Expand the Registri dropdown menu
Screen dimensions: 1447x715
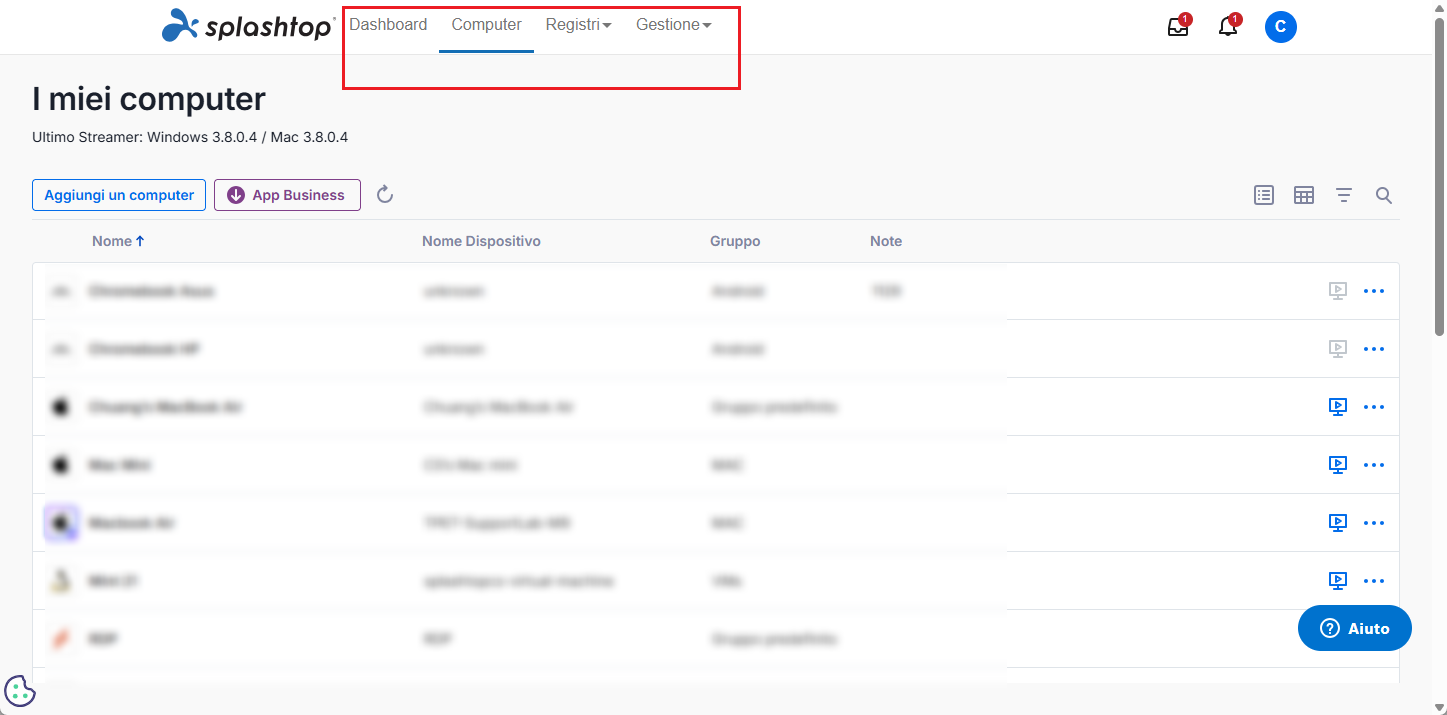coord(578,25)
